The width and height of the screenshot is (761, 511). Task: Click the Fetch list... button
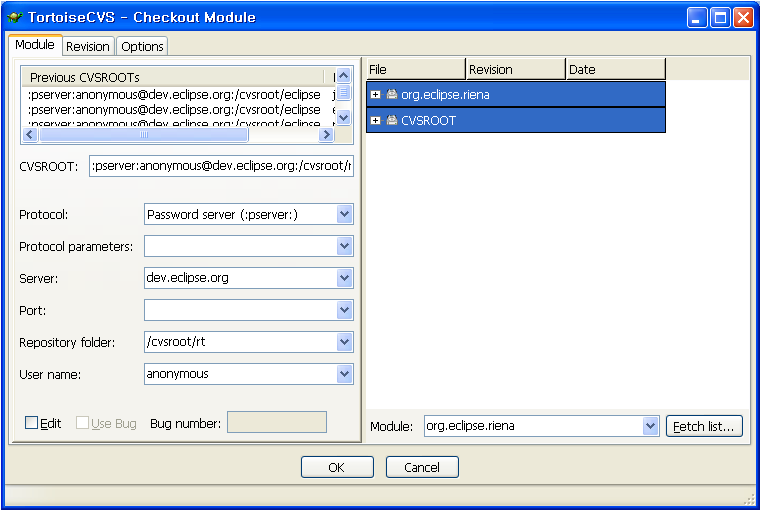pyautogui.click(x=704, y=426)
